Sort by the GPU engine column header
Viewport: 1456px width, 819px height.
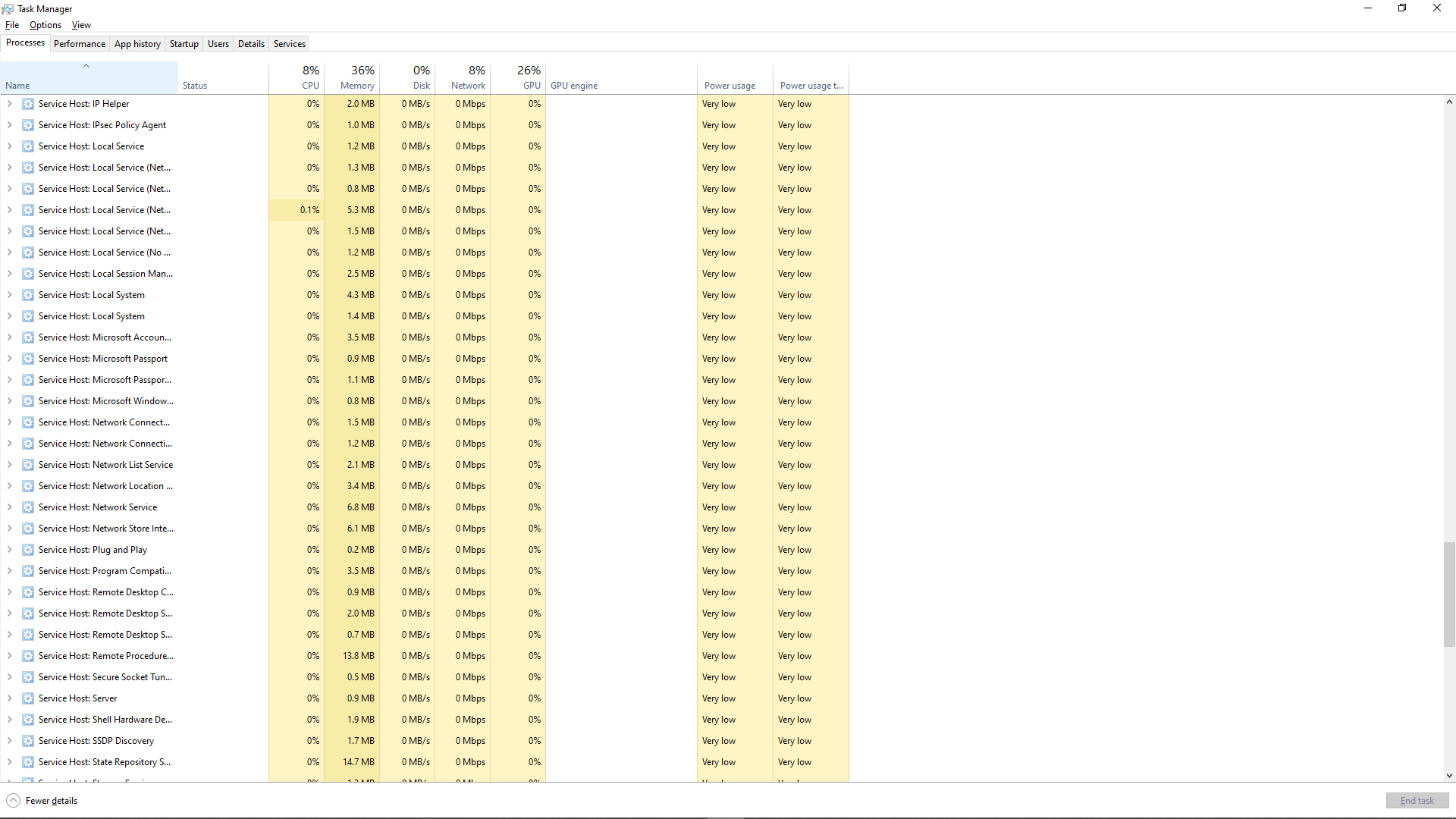[621, 77]
